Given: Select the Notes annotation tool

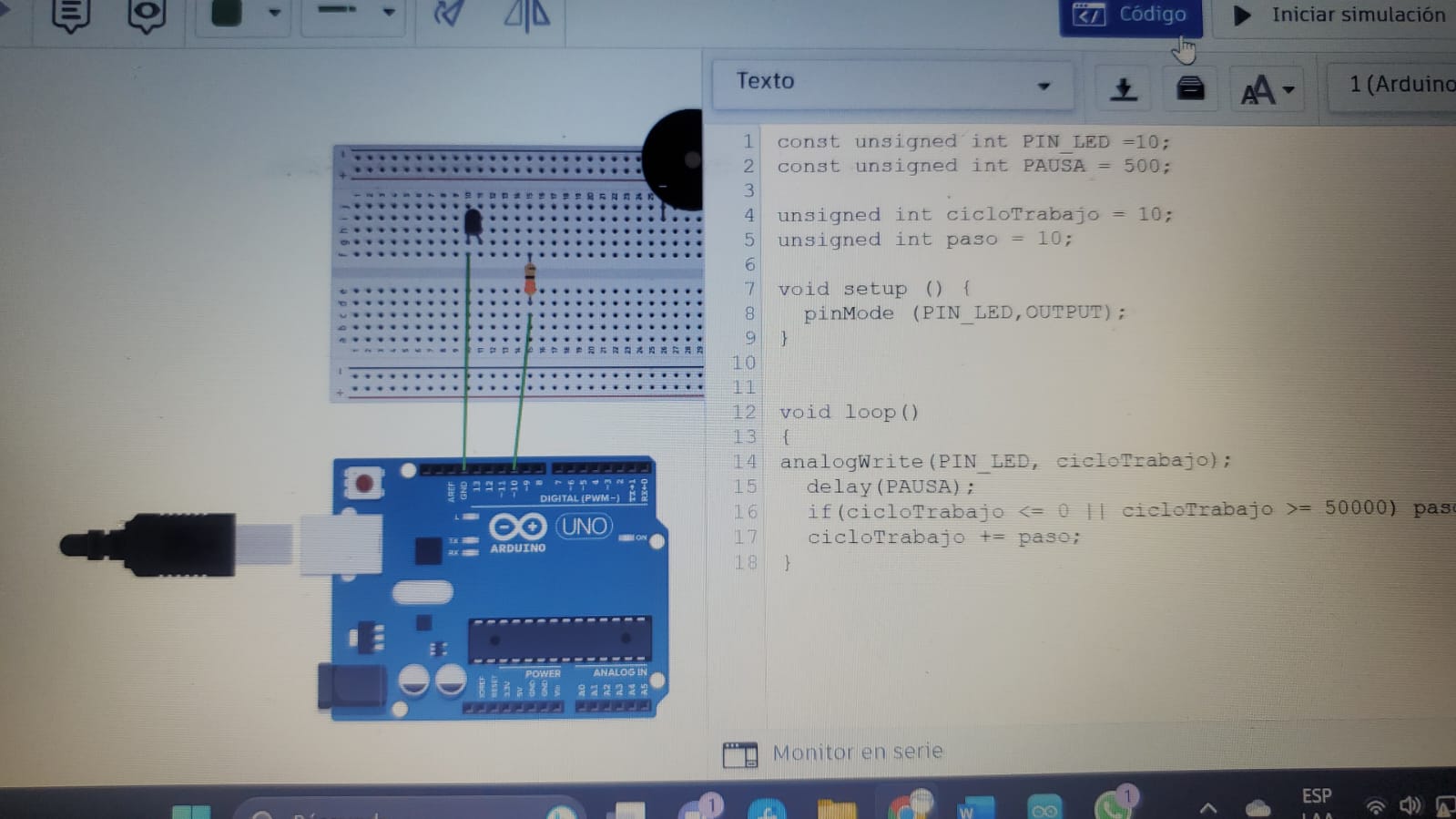Looking at the screenshot, I should click(x=70, y=15).
